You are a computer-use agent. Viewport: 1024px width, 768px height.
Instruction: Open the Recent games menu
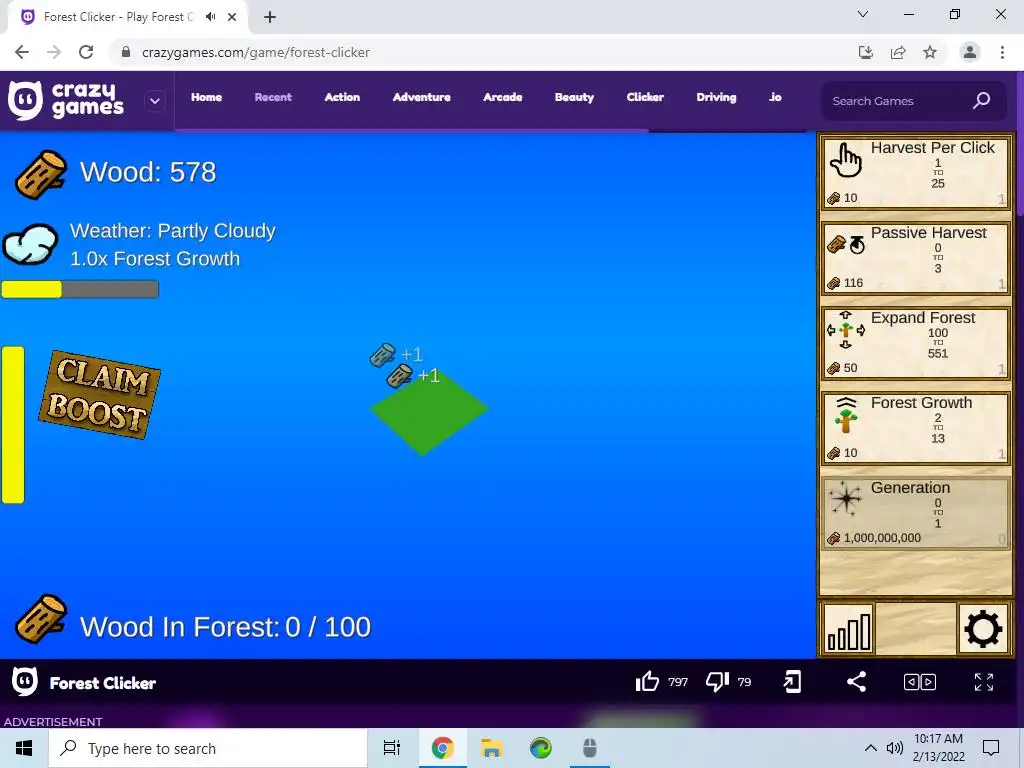[x=273, y=97]
